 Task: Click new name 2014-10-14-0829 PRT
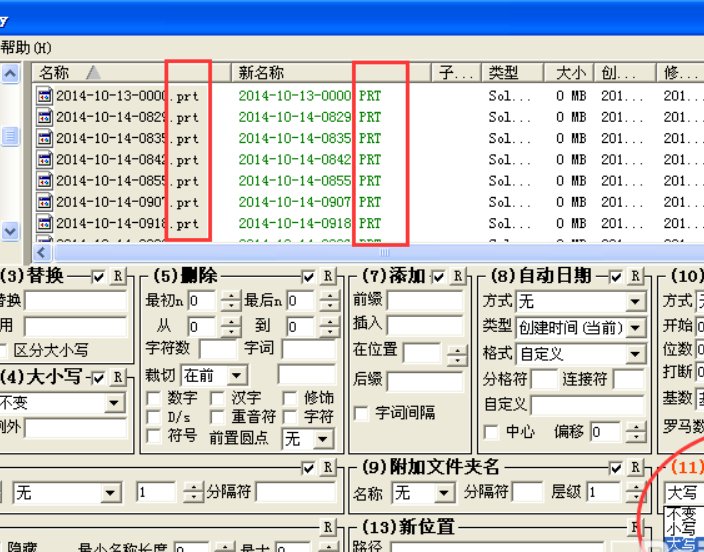[x=310, y=117]
